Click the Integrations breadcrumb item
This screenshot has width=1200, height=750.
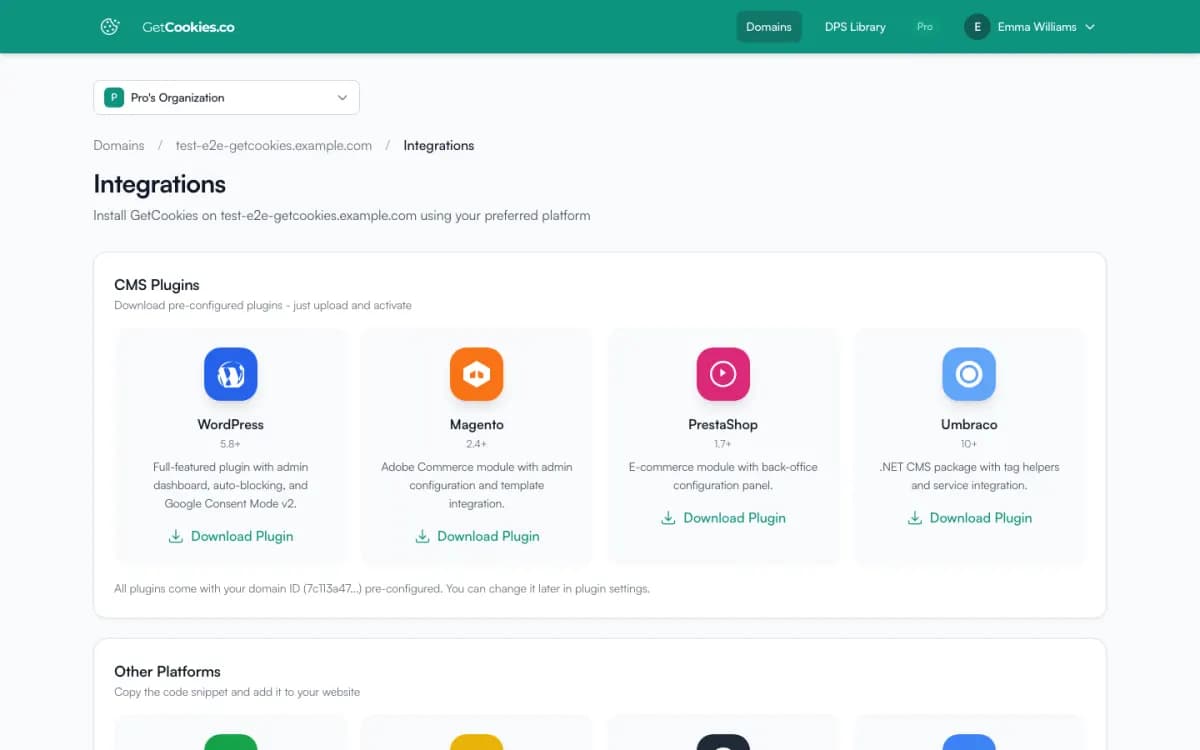tap(439, 145)
